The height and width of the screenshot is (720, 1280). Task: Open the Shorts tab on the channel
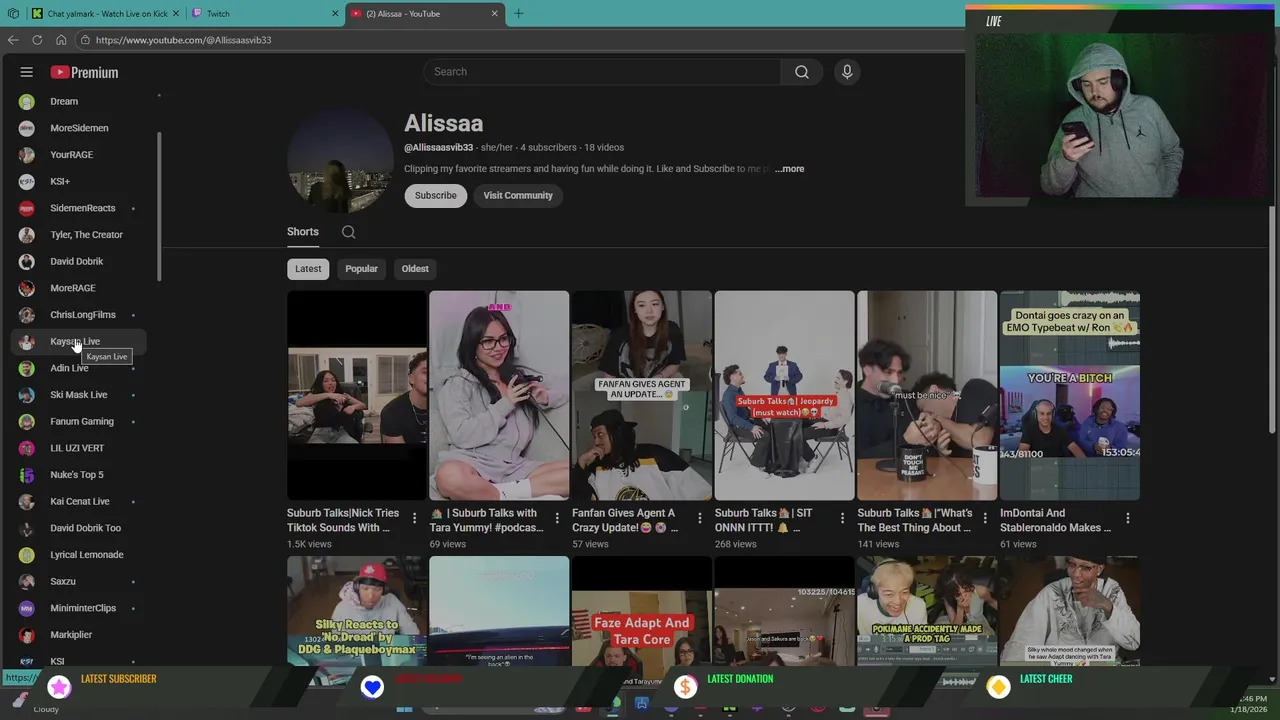pyautogui.click(x=303, y=232)
